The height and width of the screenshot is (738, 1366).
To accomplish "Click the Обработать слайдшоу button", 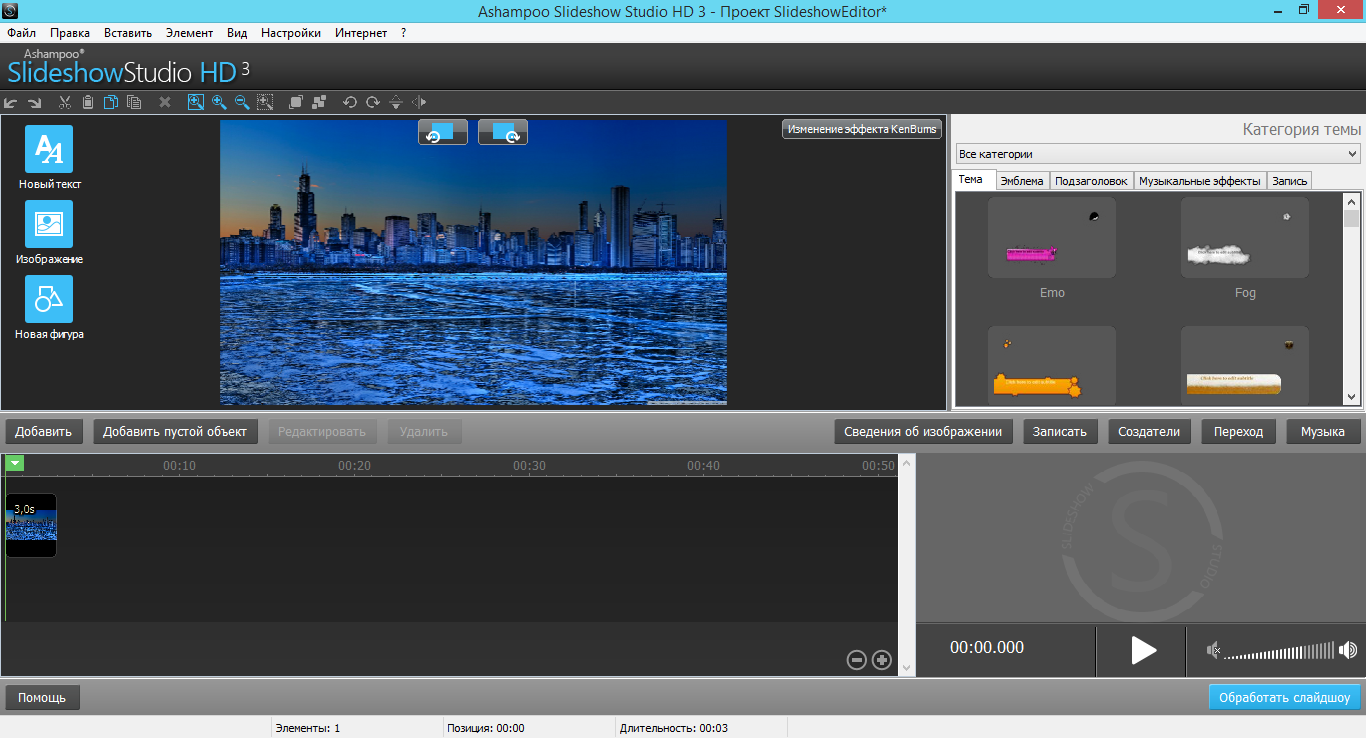I will pyautogui.click(x=1284, y=697).
